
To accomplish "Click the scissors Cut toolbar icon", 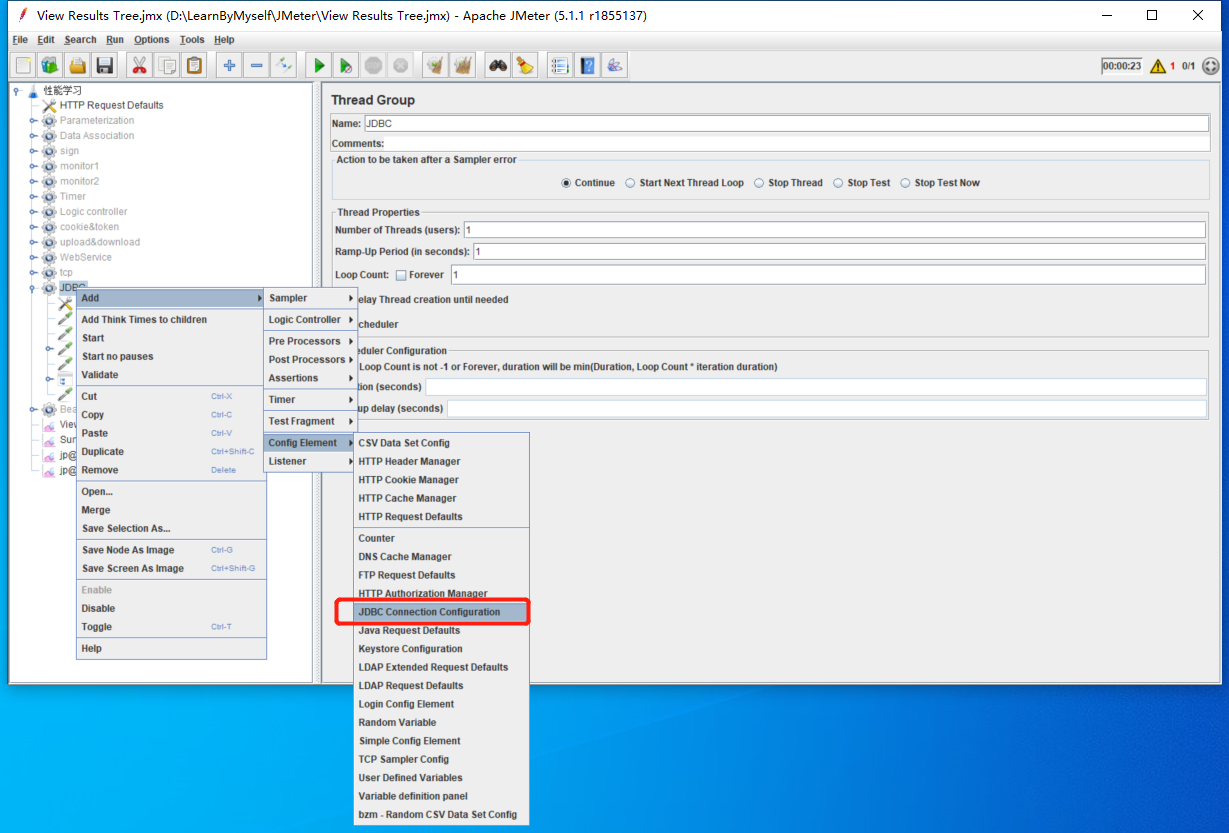I will [139, 66].
